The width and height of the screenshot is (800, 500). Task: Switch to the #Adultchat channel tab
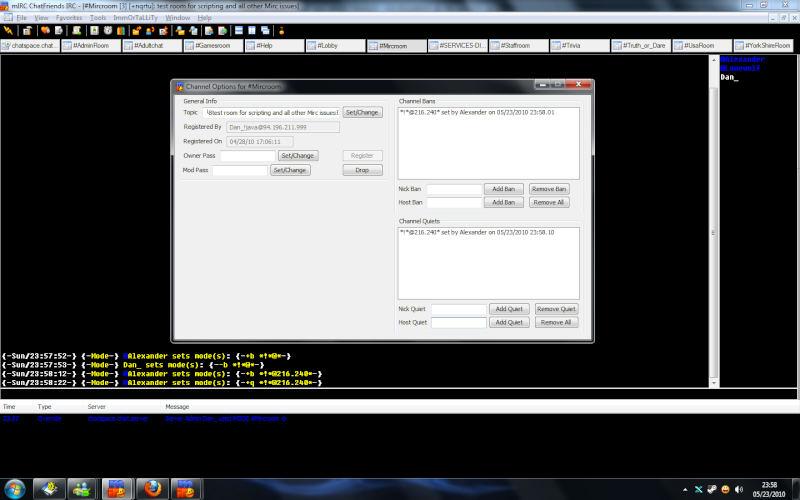tap(152, 45)
